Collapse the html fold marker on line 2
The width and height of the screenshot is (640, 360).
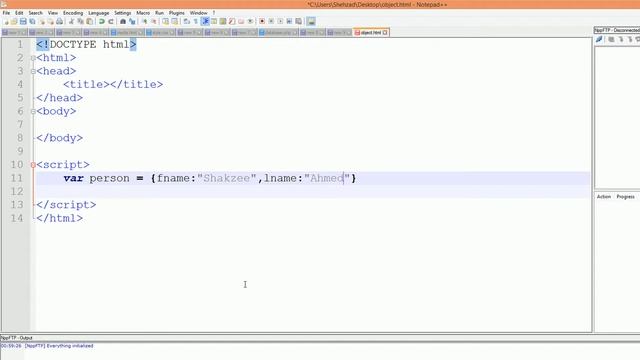pyautogui.click(x=33, y=58)
